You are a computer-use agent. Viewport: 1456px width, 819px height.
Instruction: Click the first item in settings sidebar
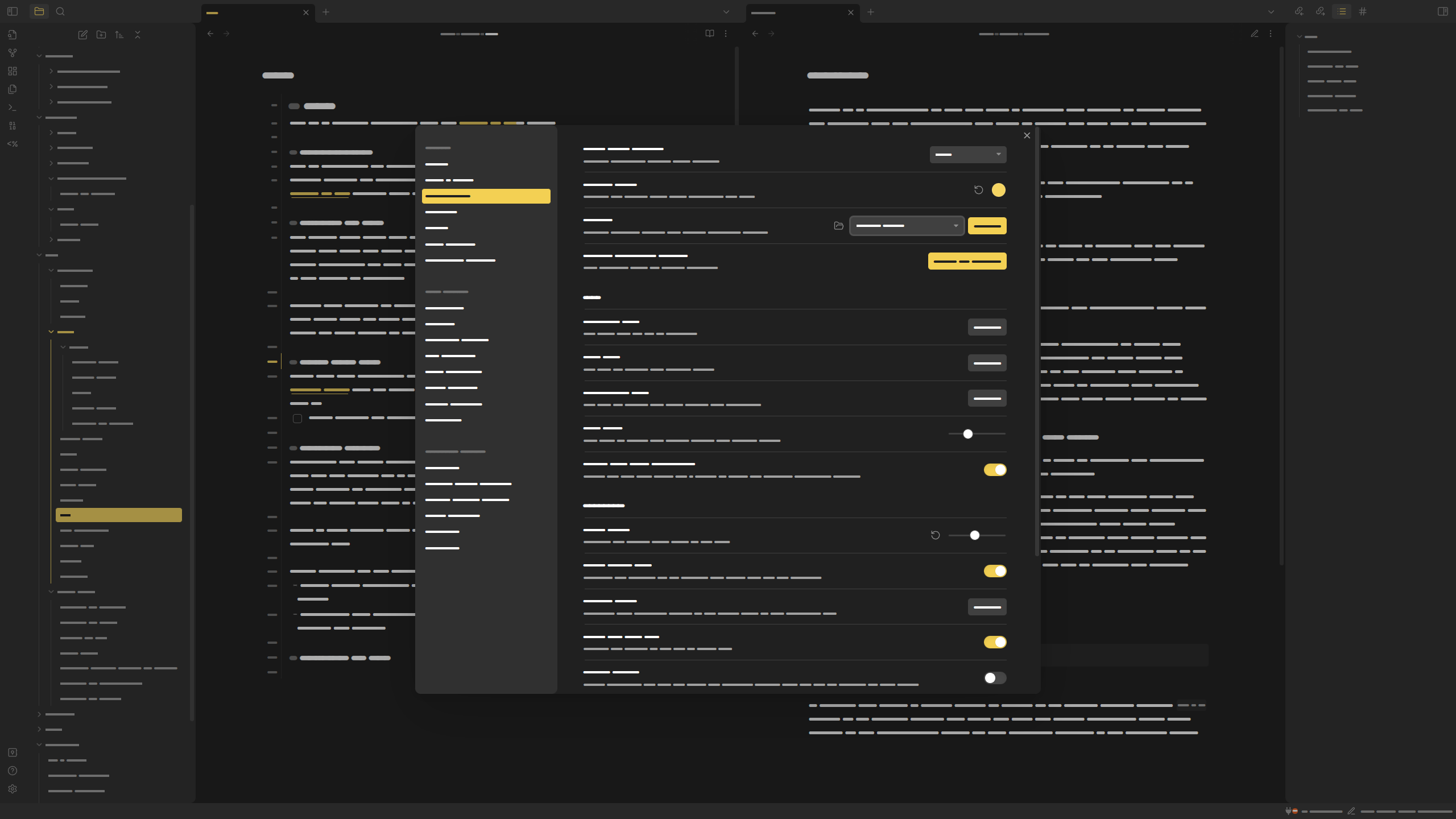(437, 164)
